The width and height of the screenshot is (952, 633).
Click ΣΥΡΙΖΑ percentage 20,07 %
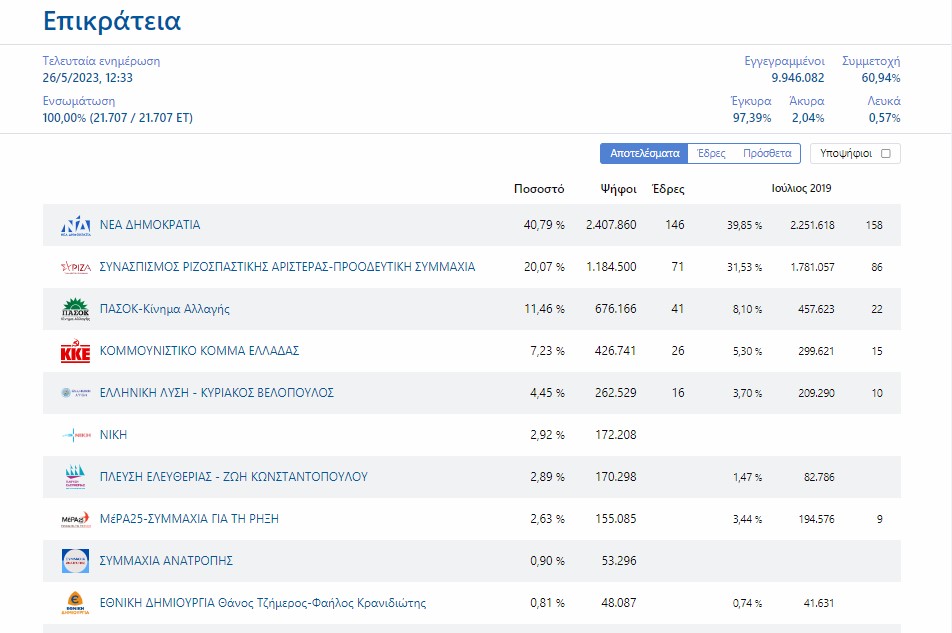coord(544,266)
